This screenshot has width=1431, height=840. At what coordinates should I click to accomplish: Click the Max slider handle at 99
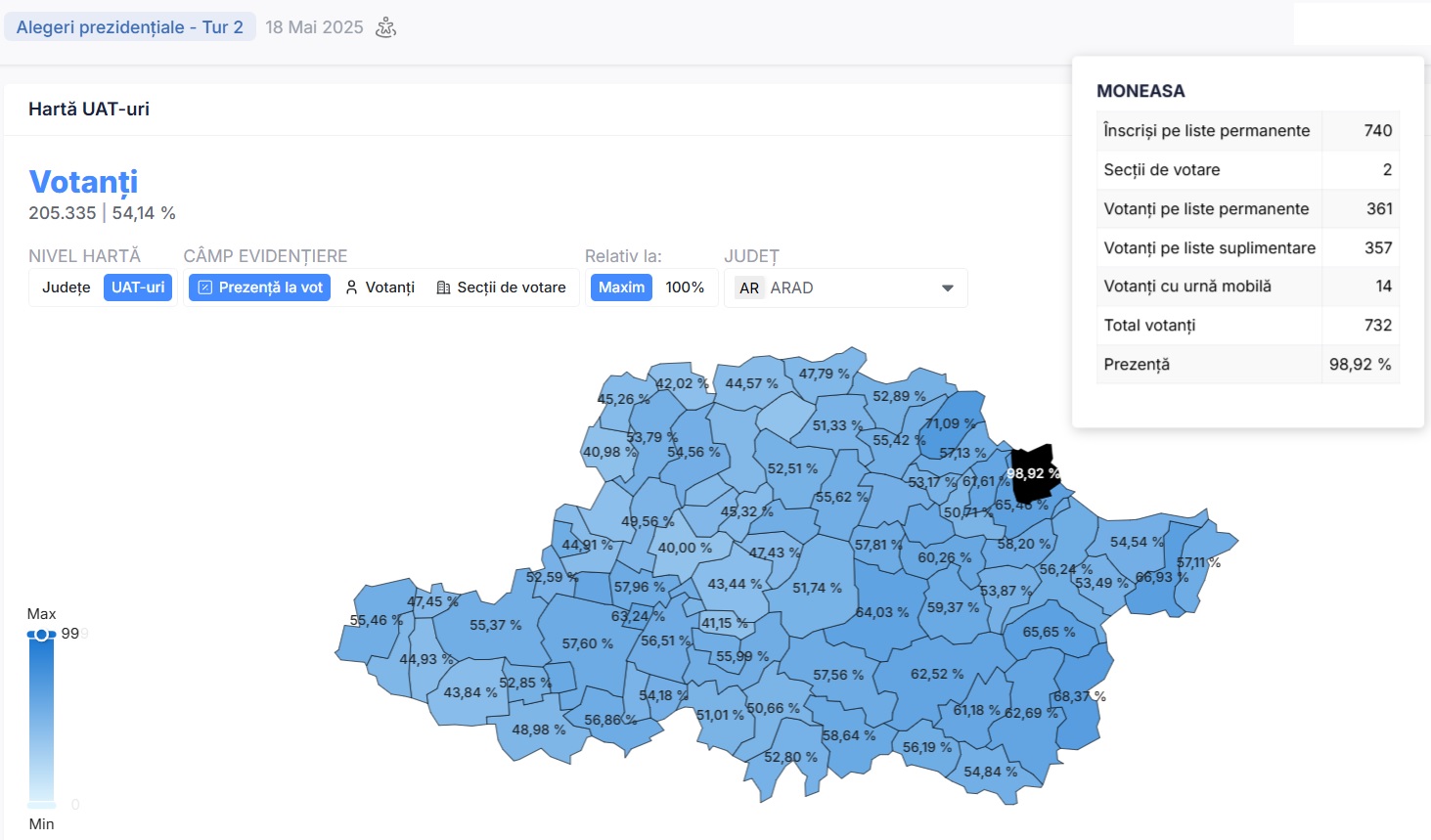(x=41, y=635)
